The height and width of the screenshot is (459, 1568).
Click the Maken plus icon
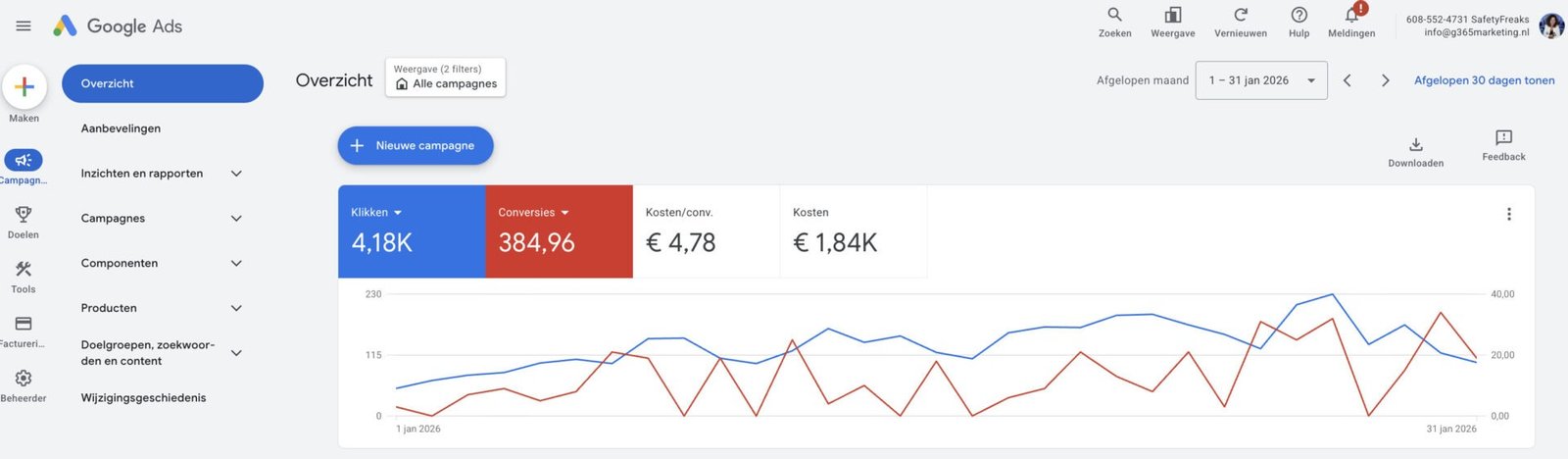click(24, 87)
